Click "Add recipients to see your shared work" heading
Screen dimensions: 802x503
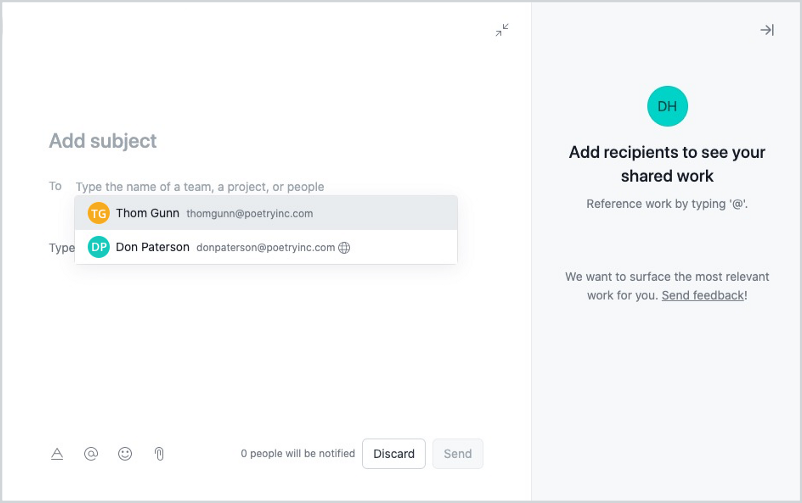[x=667, y=164]
